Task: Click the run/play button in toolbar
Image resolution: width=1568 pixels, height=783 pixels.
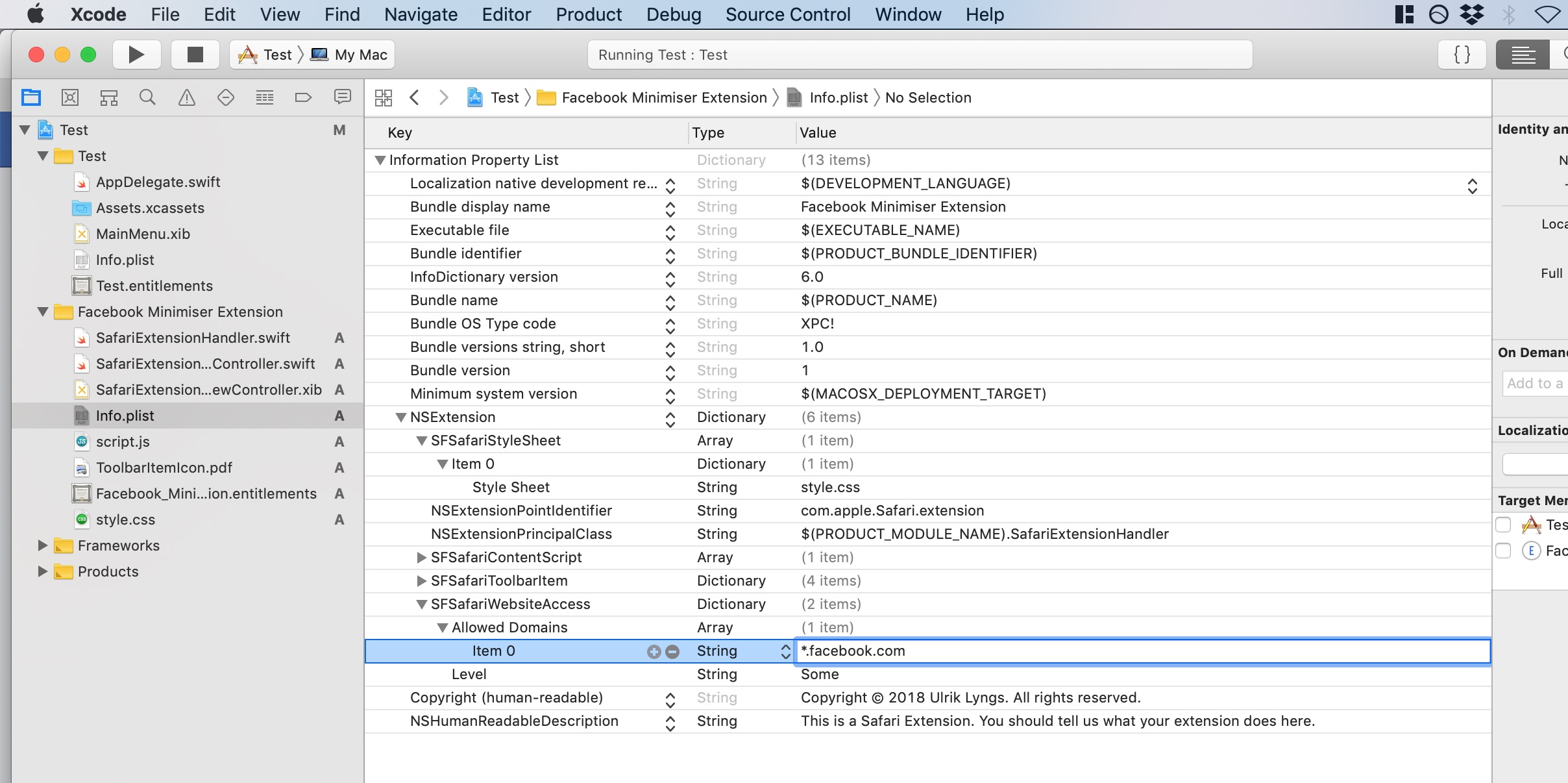Action: [x=136, y=54]
